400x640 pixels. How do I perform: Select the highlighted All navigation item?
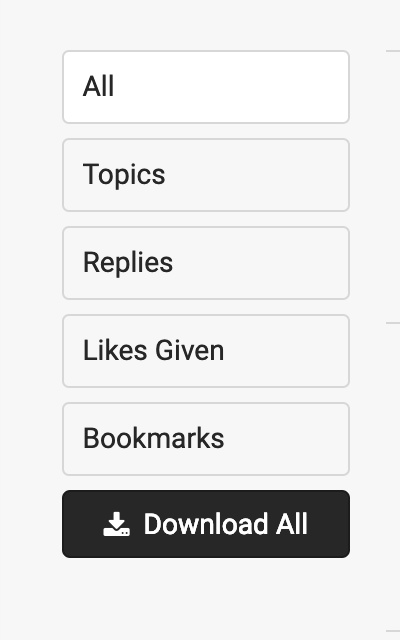[206, 87]
